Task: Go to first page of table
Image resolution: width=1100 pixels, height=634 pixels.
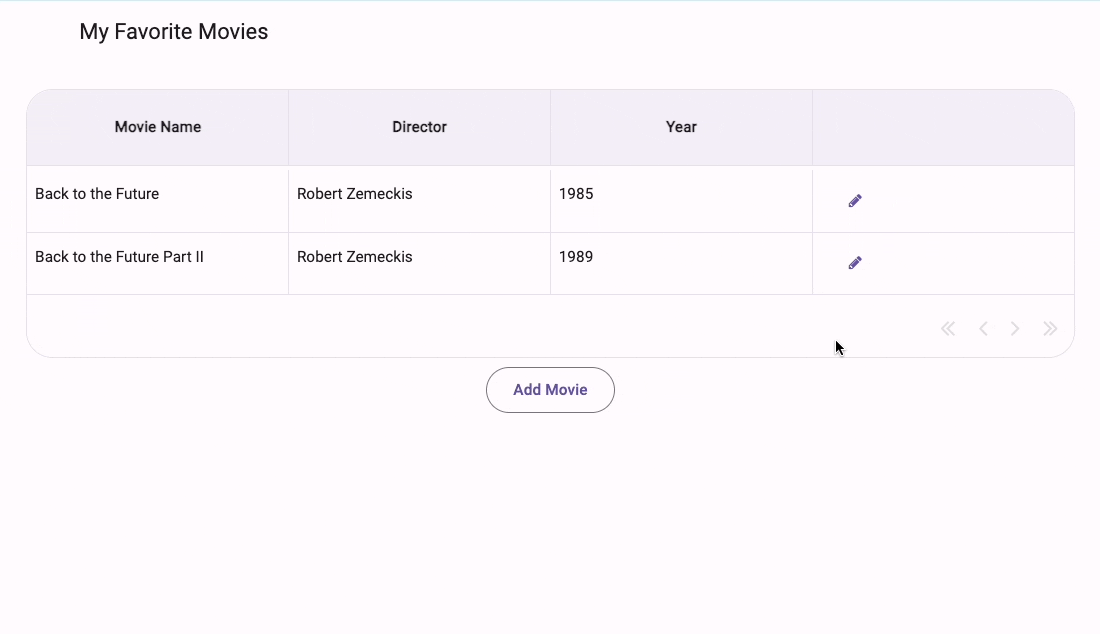Action: [948, 328]
